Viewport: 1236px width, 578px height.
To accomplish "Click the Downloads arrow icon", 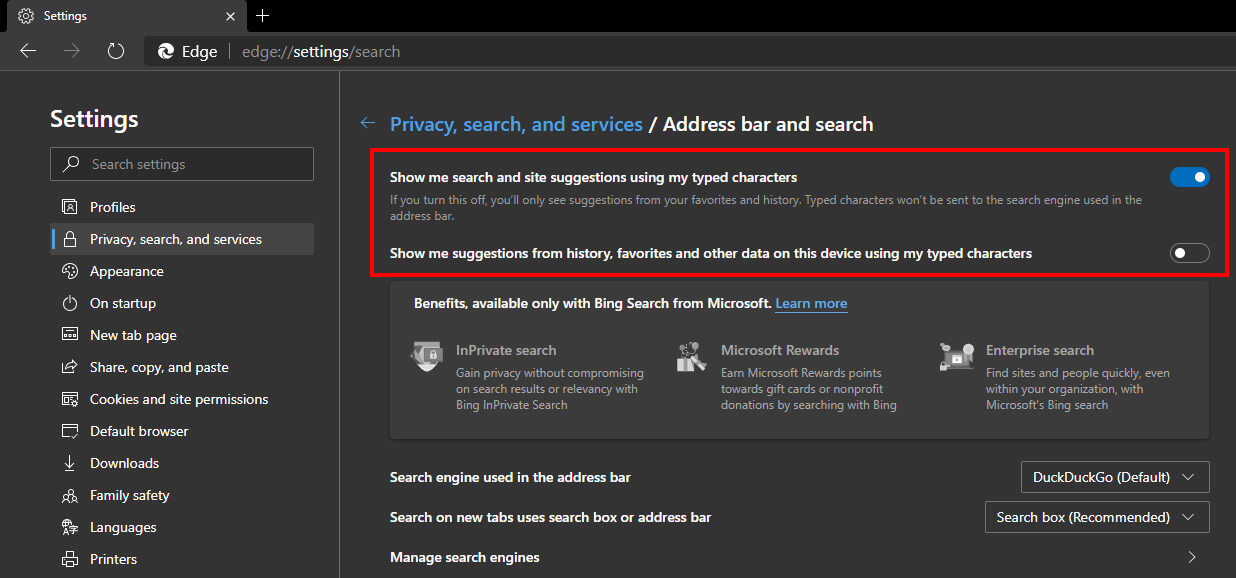I will tap(70, 463).
